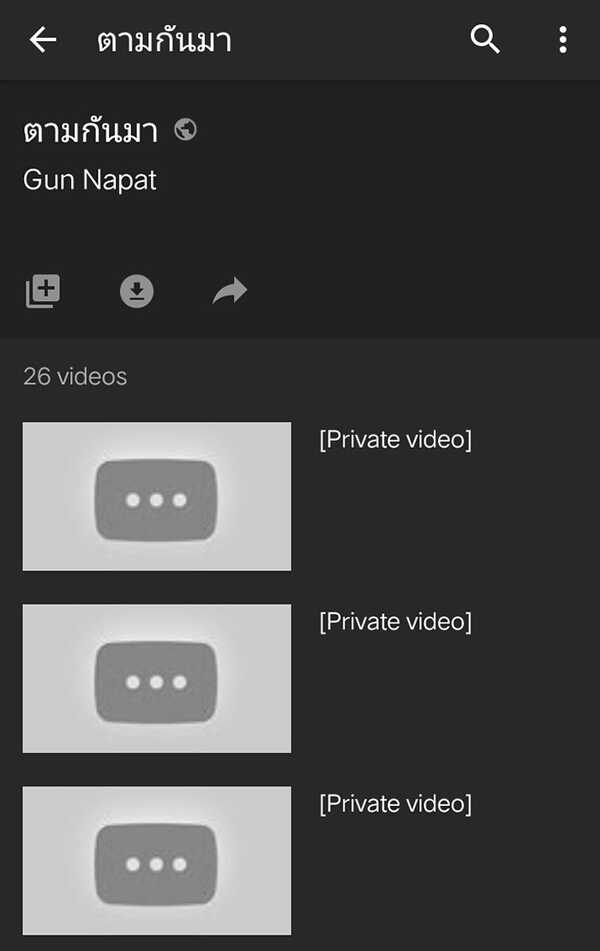This screenshot has height=951, width=600.
Task: Tap the ตามกันมา title in top bar
Action: point(164,41)
